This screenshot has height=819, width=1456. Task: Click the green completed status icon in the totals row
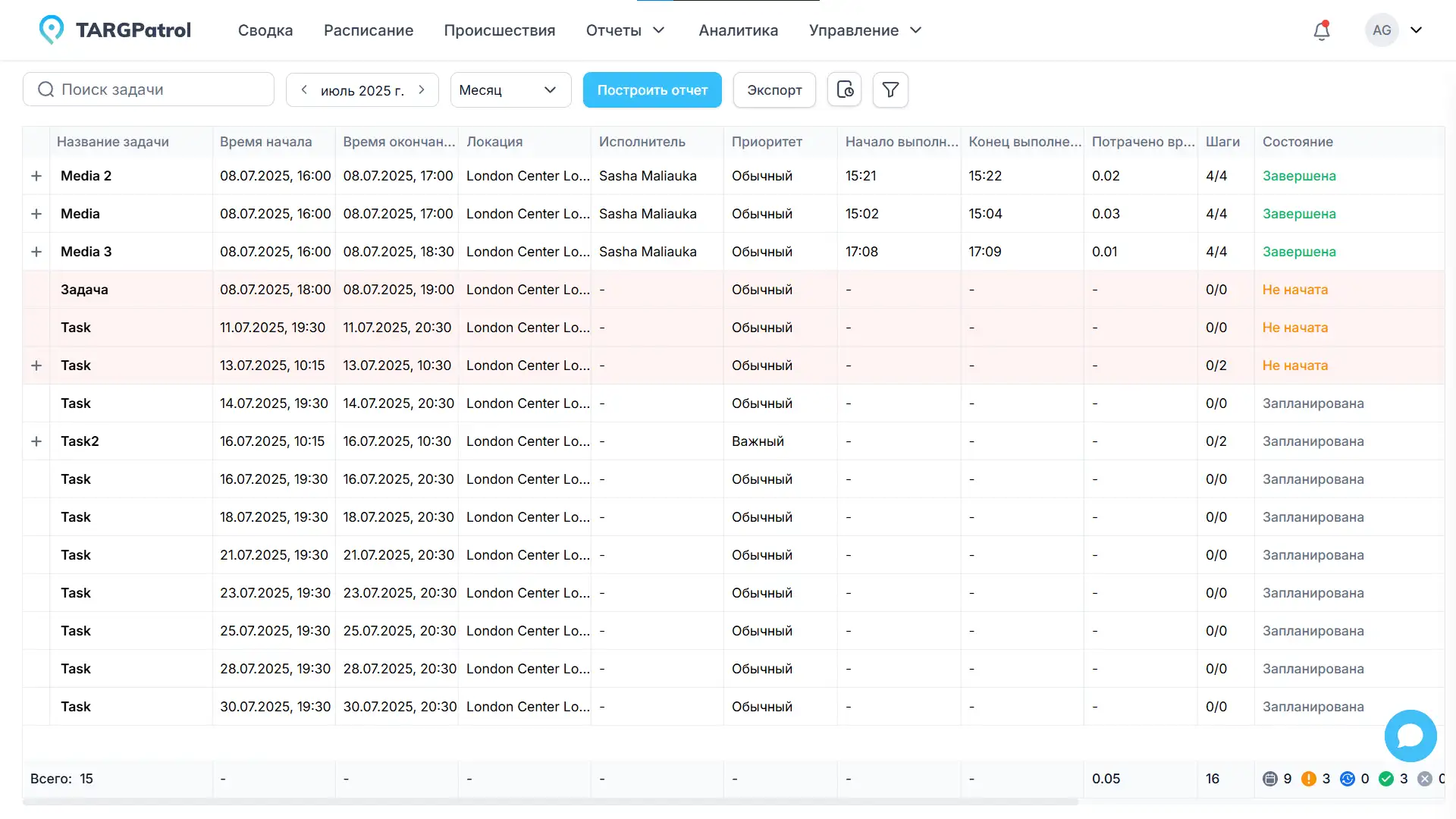(x=1386, y=779)
